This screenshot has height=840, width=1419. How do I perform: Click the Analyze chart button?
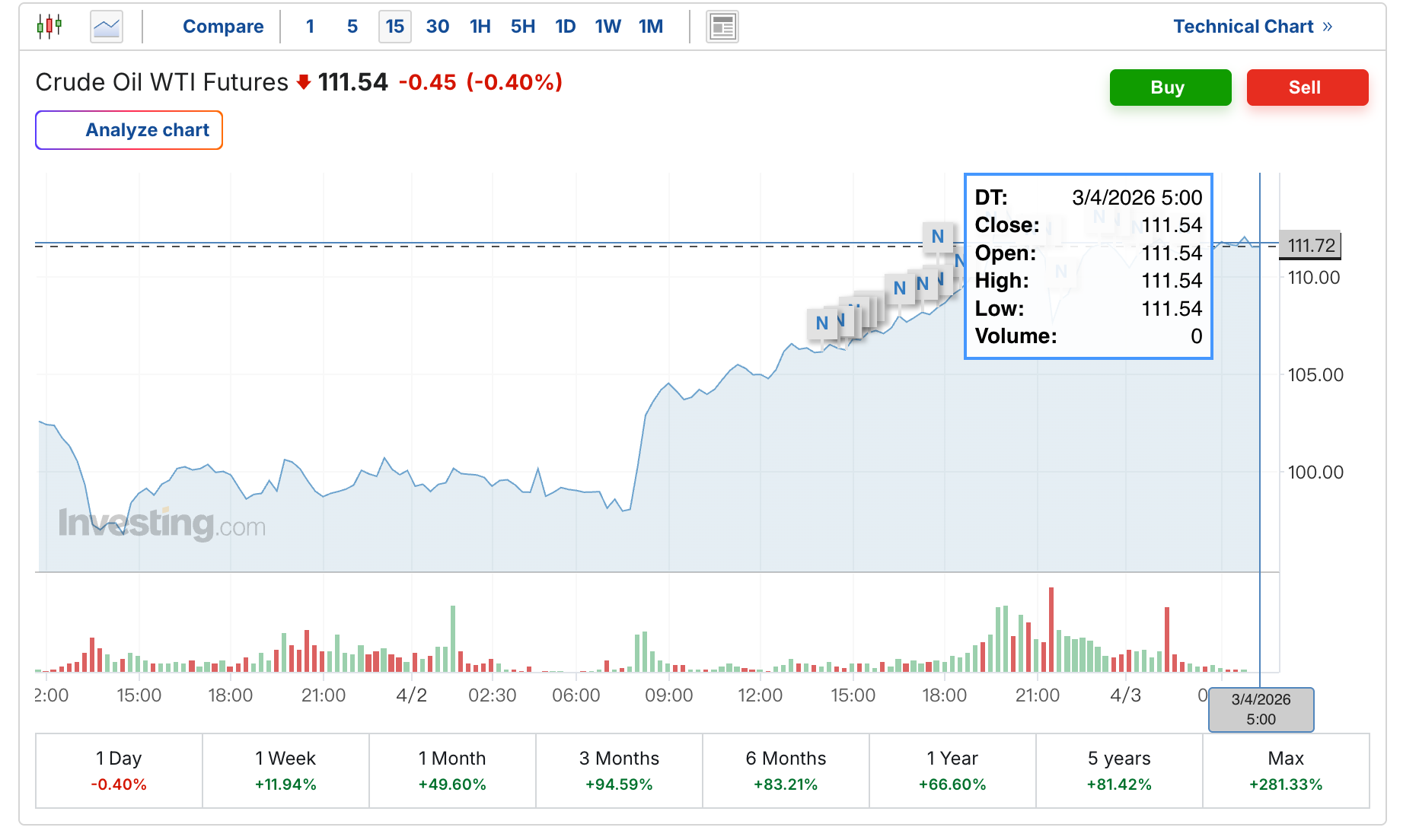tap(129, 130)
